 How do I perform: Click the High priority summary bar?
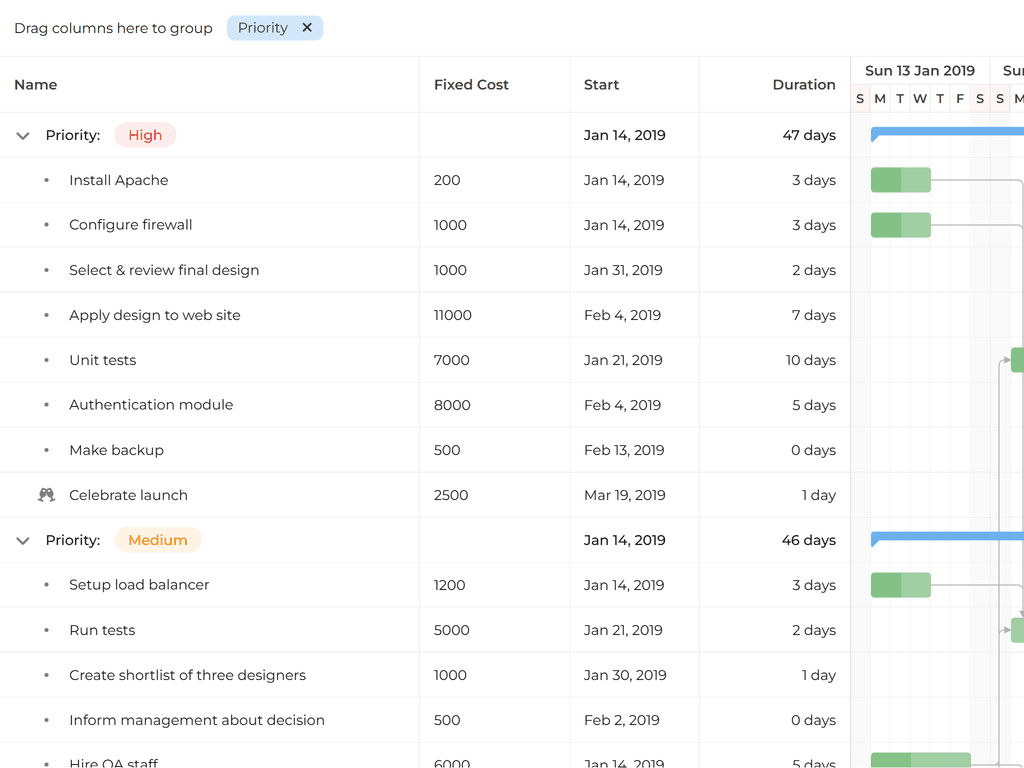point(946,132)
